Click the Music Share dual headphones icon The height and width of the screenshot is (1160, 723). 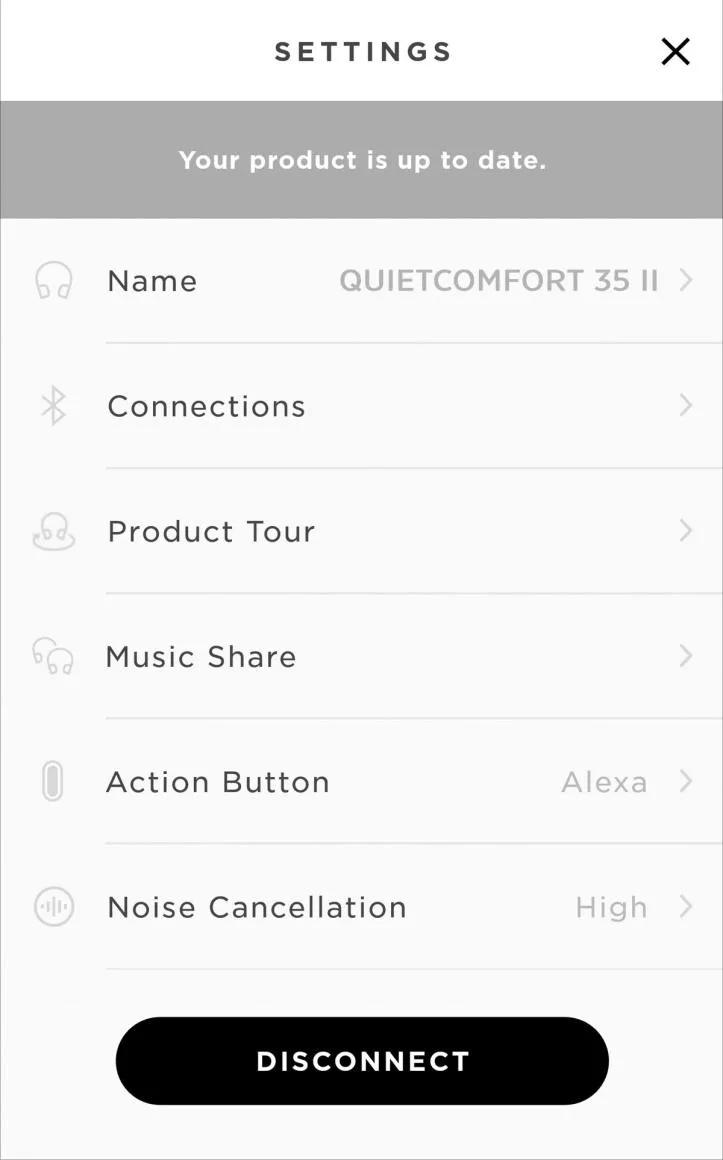[x=53, y=657]
